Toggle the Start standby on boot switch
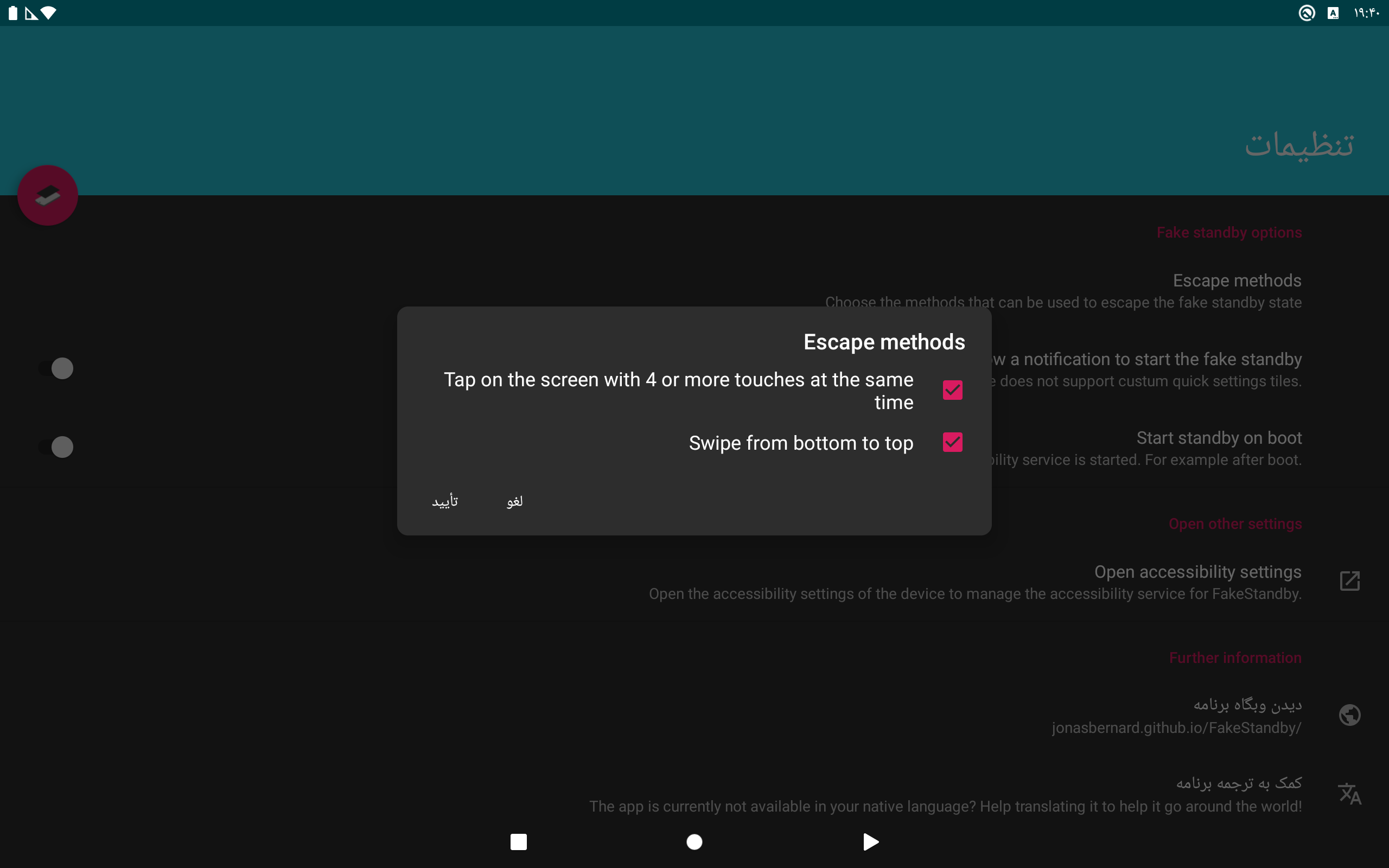Viewport: 1389px width, 868px height. pos(57,447)
